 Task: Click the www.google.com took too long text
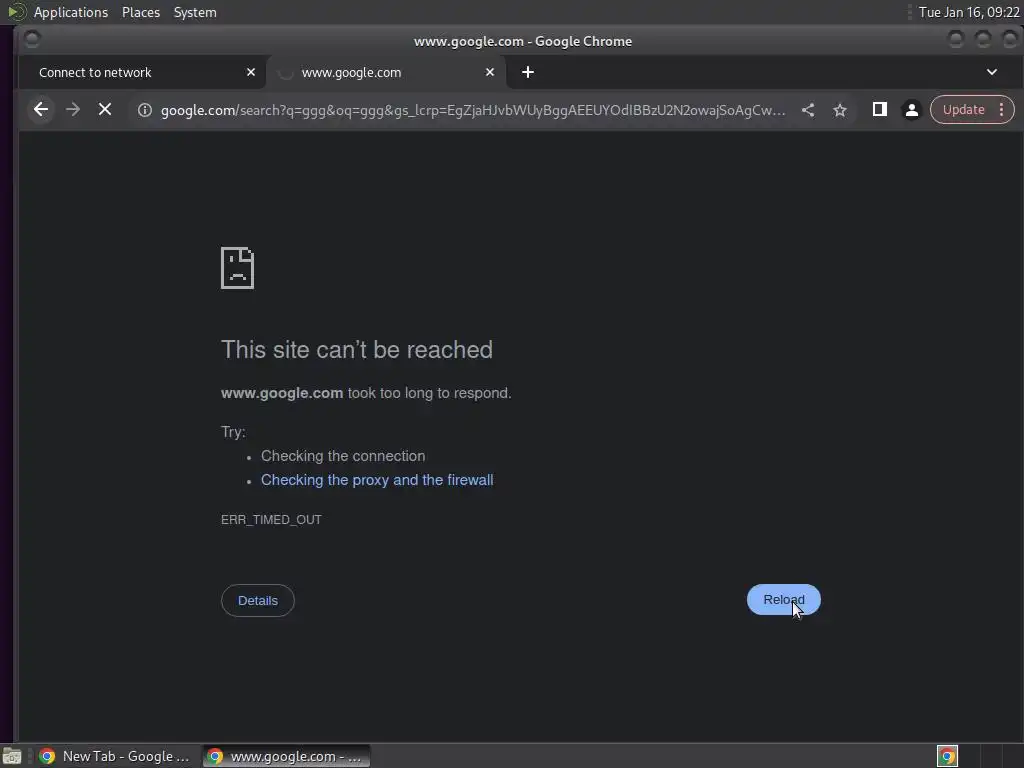point(366,393)
